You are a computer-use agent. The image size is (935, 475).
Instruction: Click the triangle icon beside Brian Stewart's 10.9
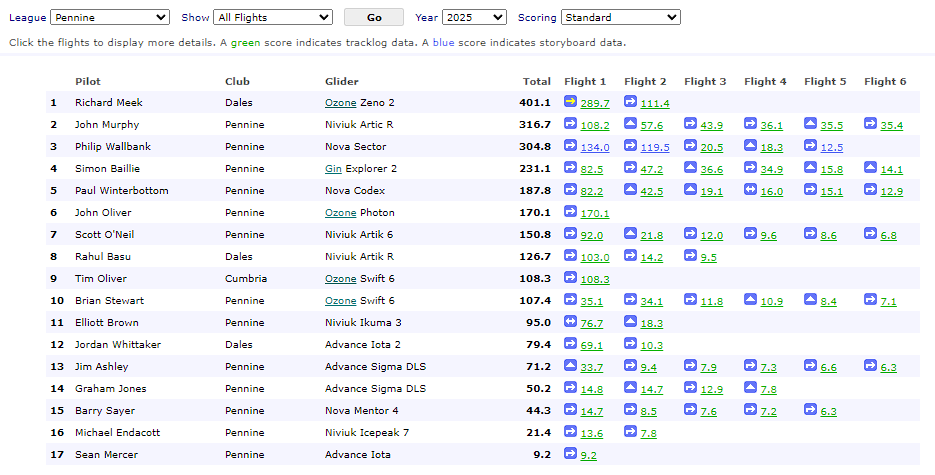coord(750,300)
